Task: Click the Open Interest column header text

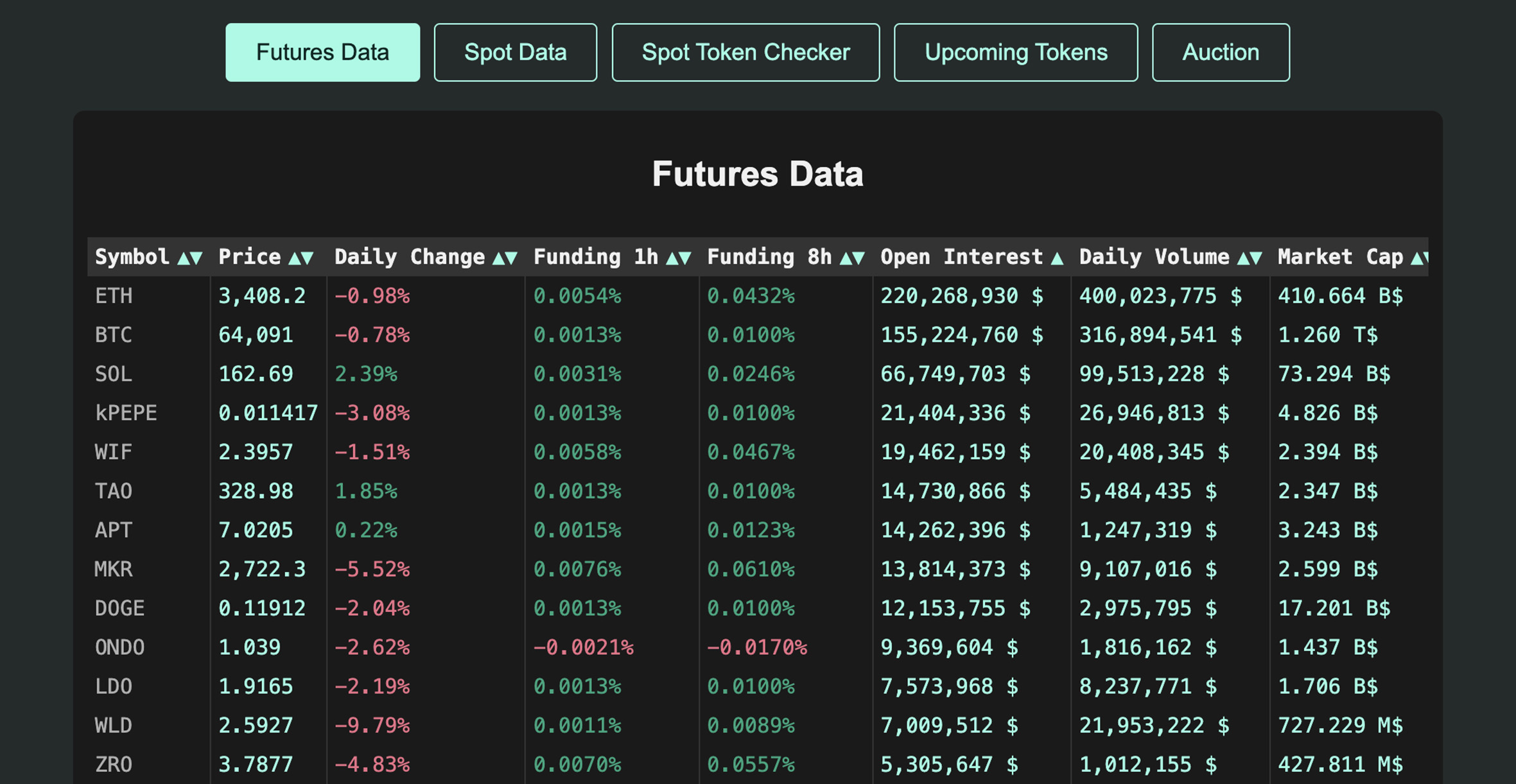Action: point(962,257)
